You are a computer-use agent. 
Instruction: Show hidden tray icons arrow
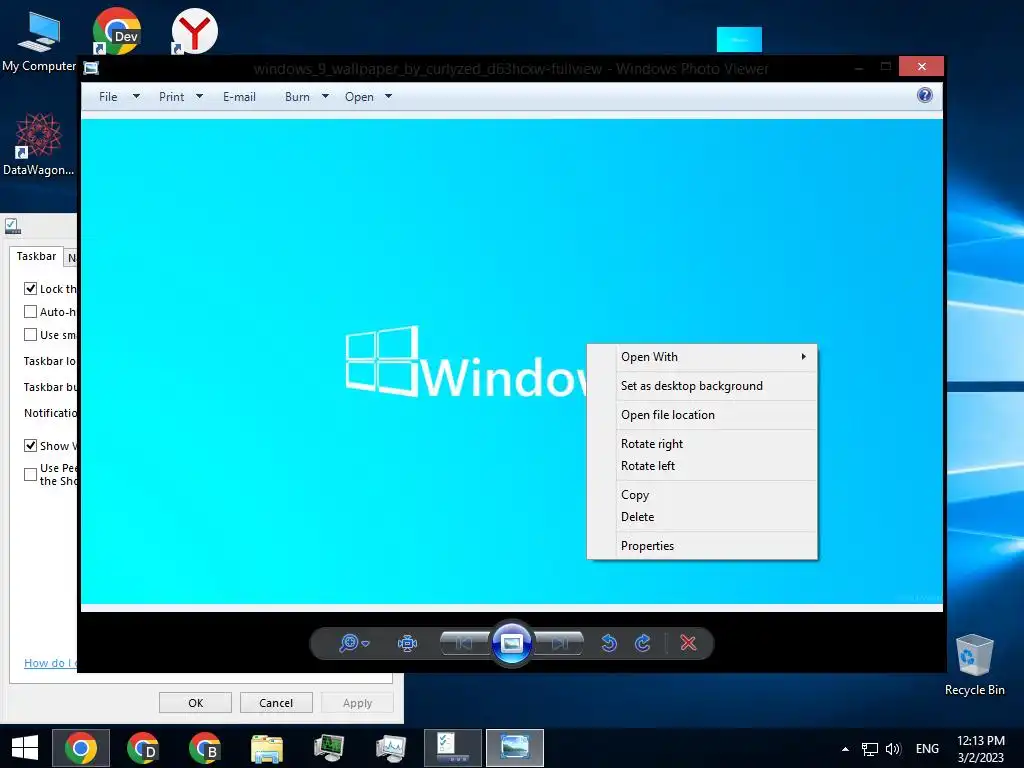tap(845, 749)
